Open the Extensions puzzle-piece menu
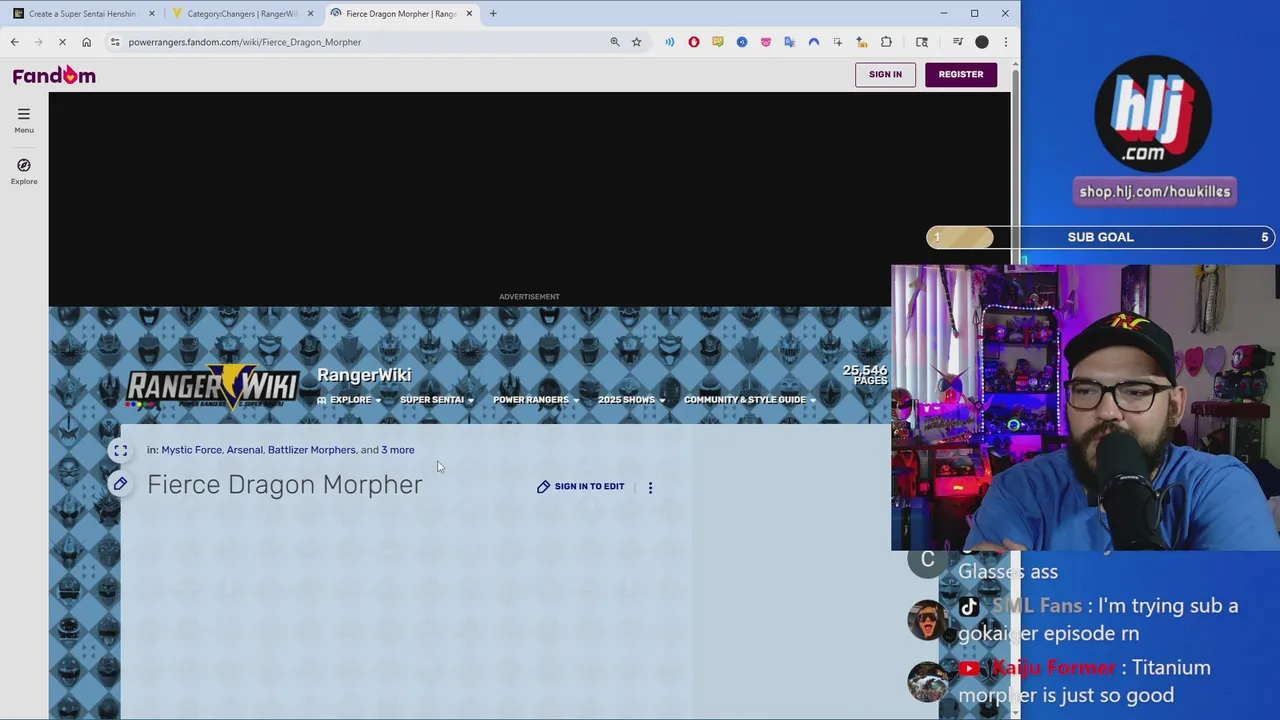Image resolution: width=1280 pixels, height=720 pixels. point(886,42)
